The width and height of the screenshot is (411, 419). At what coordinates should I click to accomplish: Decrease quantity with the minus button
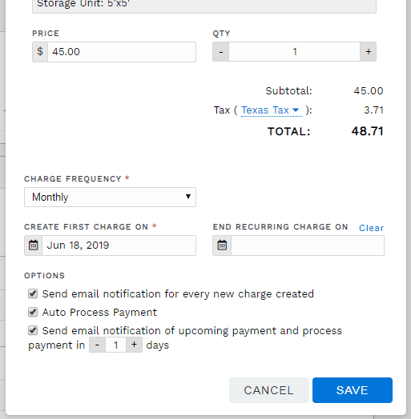(221, 52)
